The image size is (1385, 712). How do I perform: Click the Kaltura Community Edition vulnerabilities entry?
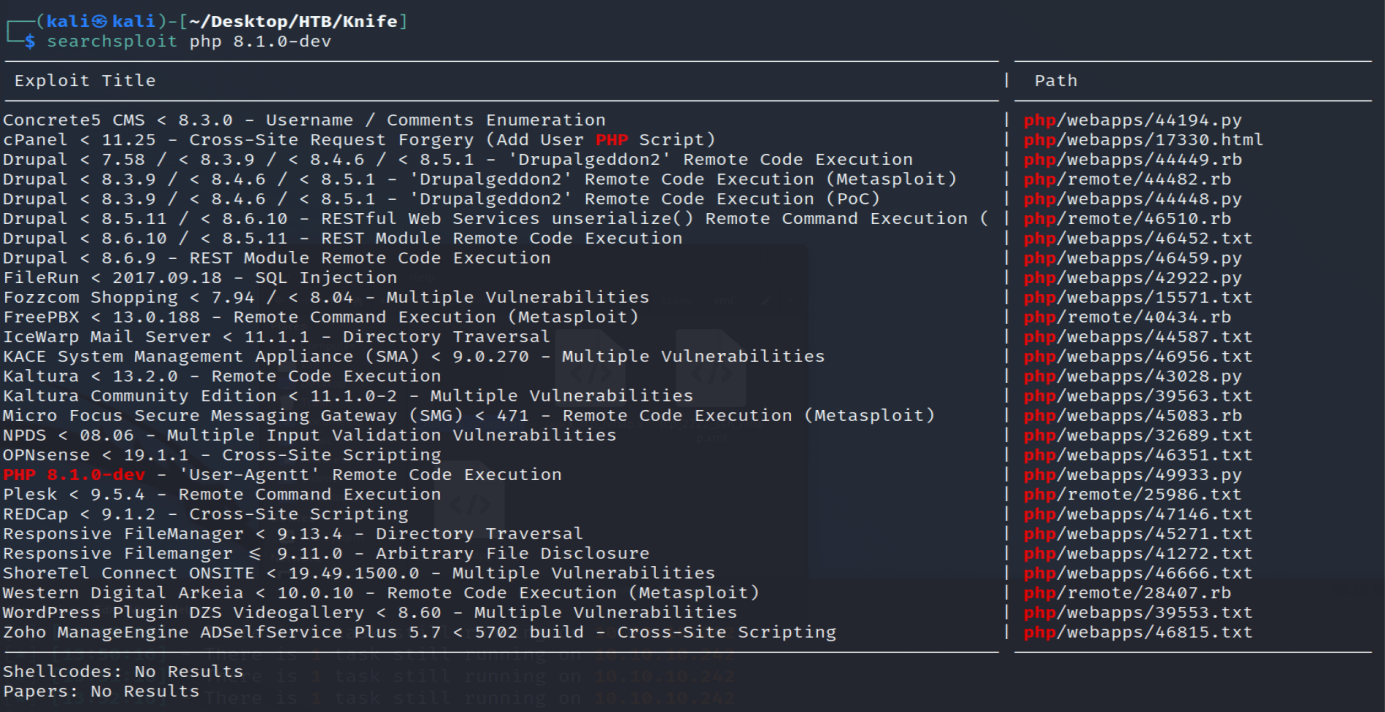(x=348, y=396)
